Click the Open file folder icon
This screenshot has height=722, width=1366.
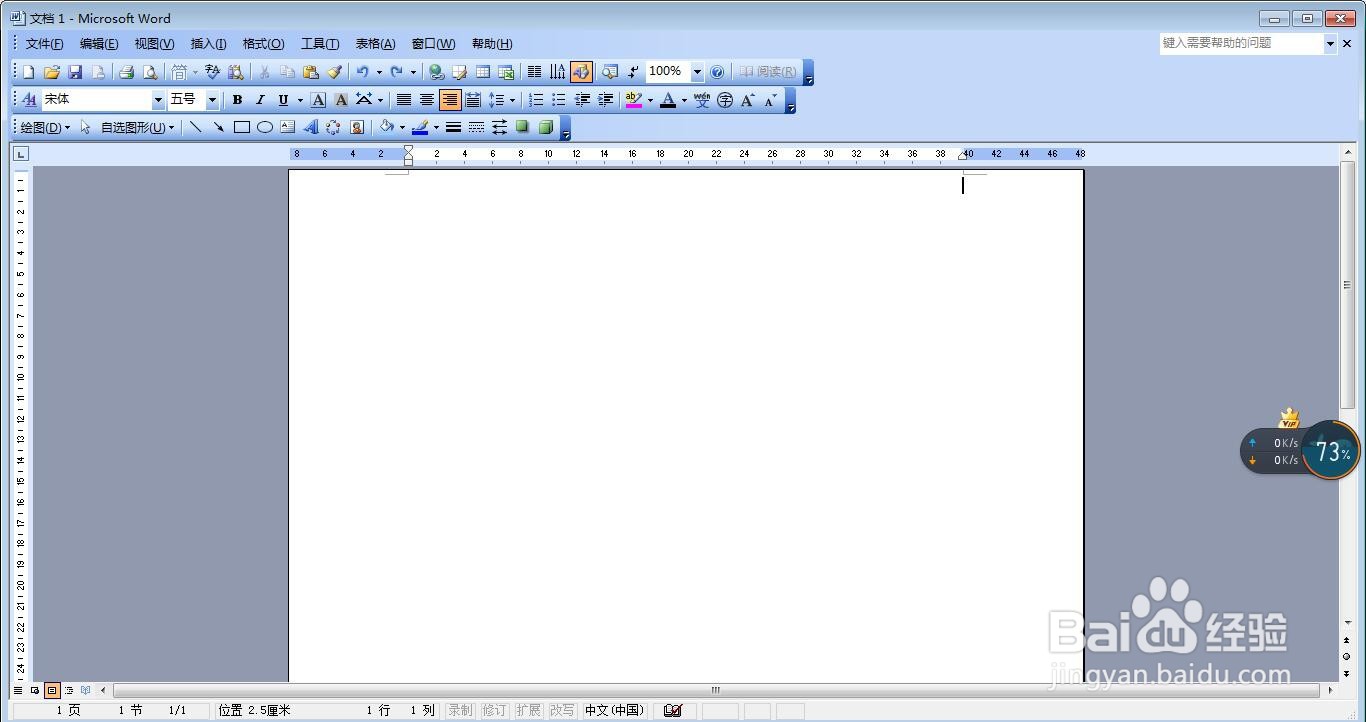tap(51, 72)
